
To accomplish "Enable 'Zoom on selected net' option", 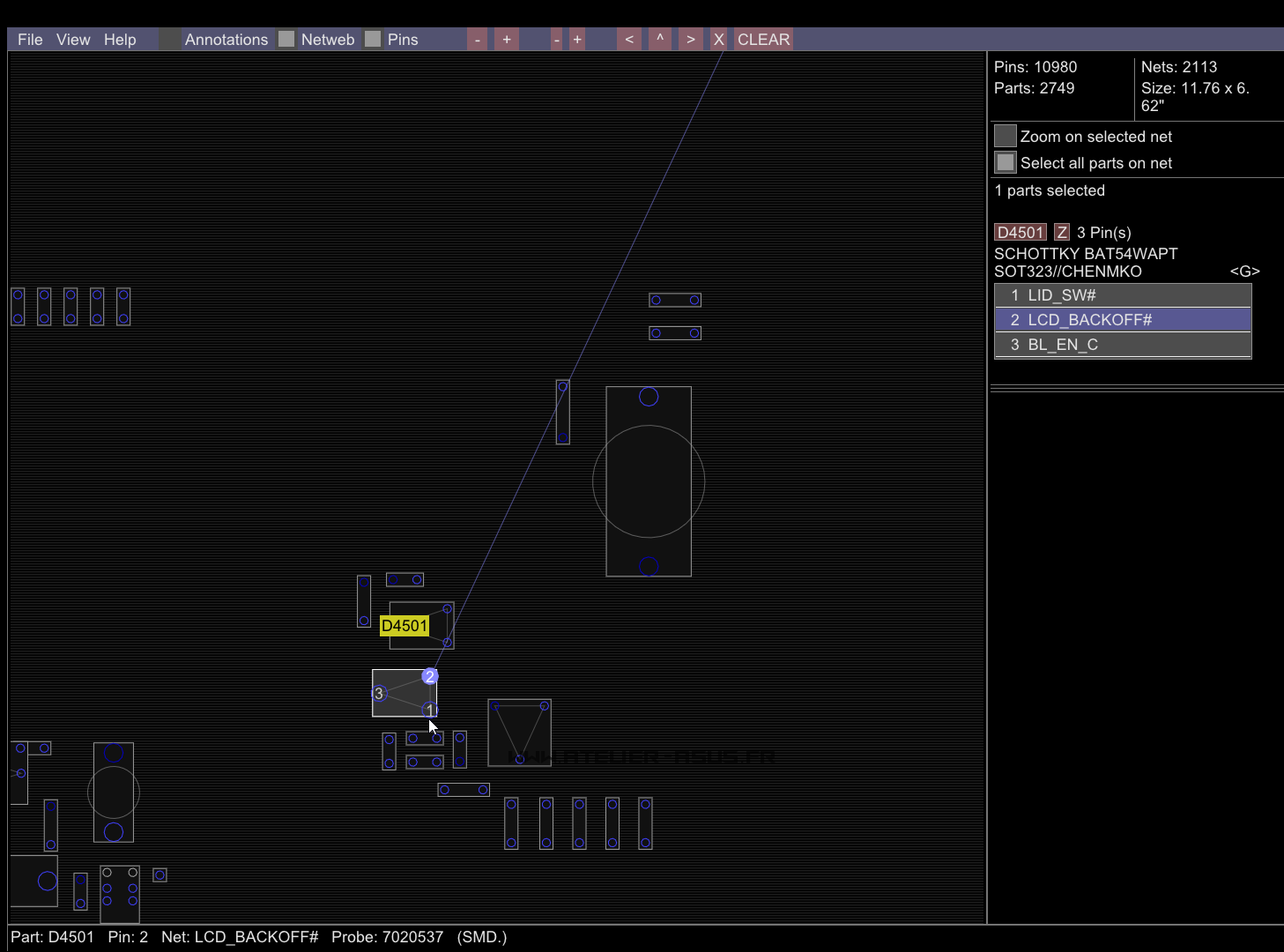I will 1006,137.
